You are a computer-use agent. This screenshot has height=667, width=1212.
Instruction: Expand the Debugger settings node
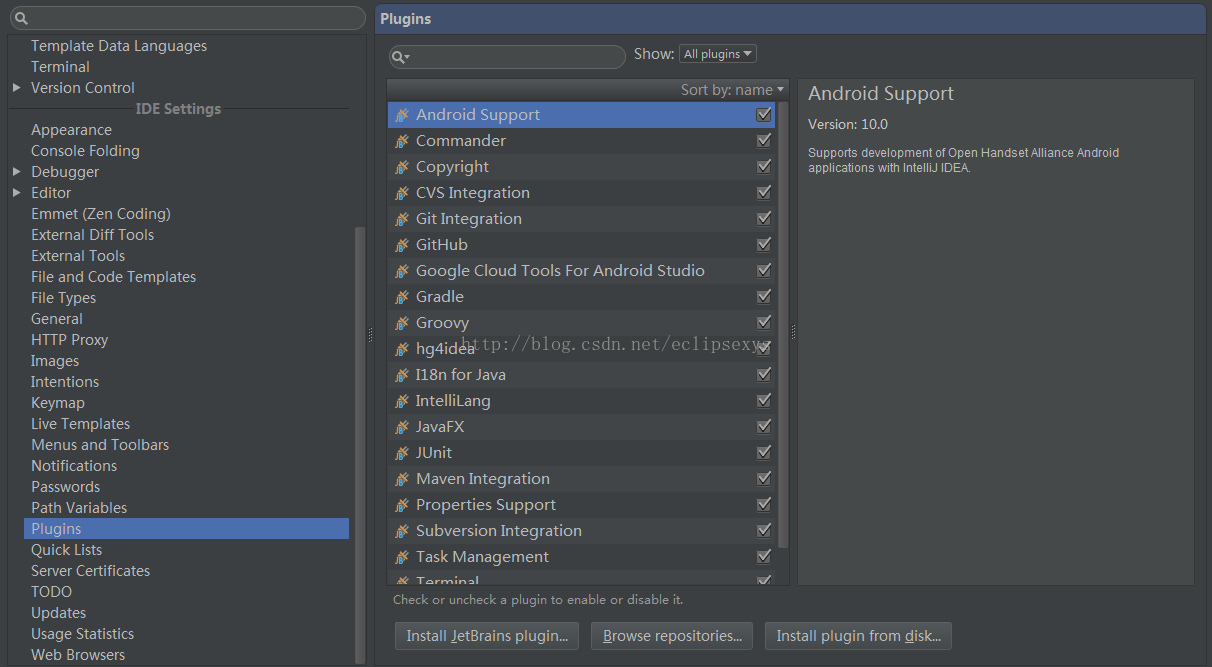pyautogui.click(x=16, y=172)
